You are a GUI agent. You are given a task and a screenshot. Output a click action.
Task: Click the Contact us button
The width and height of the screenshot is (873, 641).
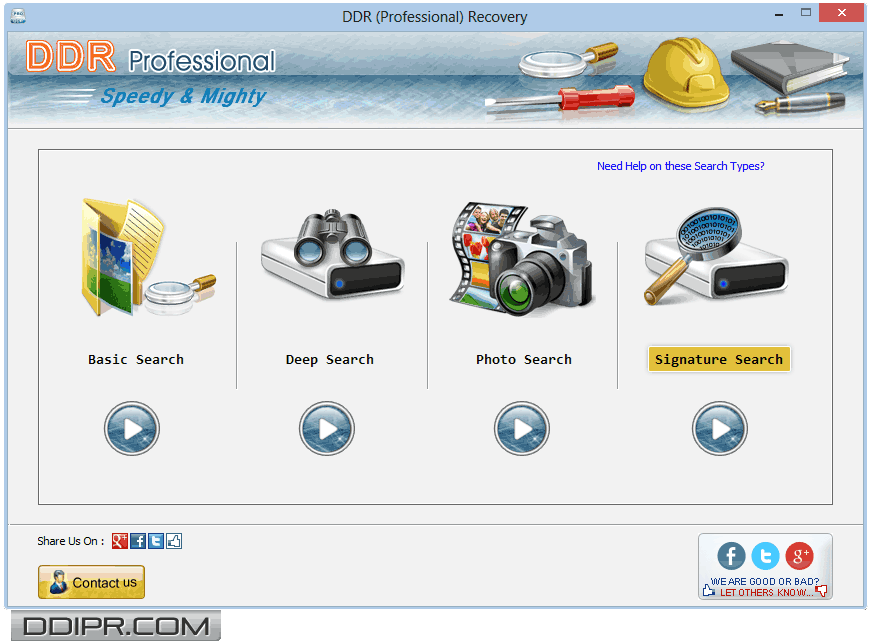click(x=91, y=583)
